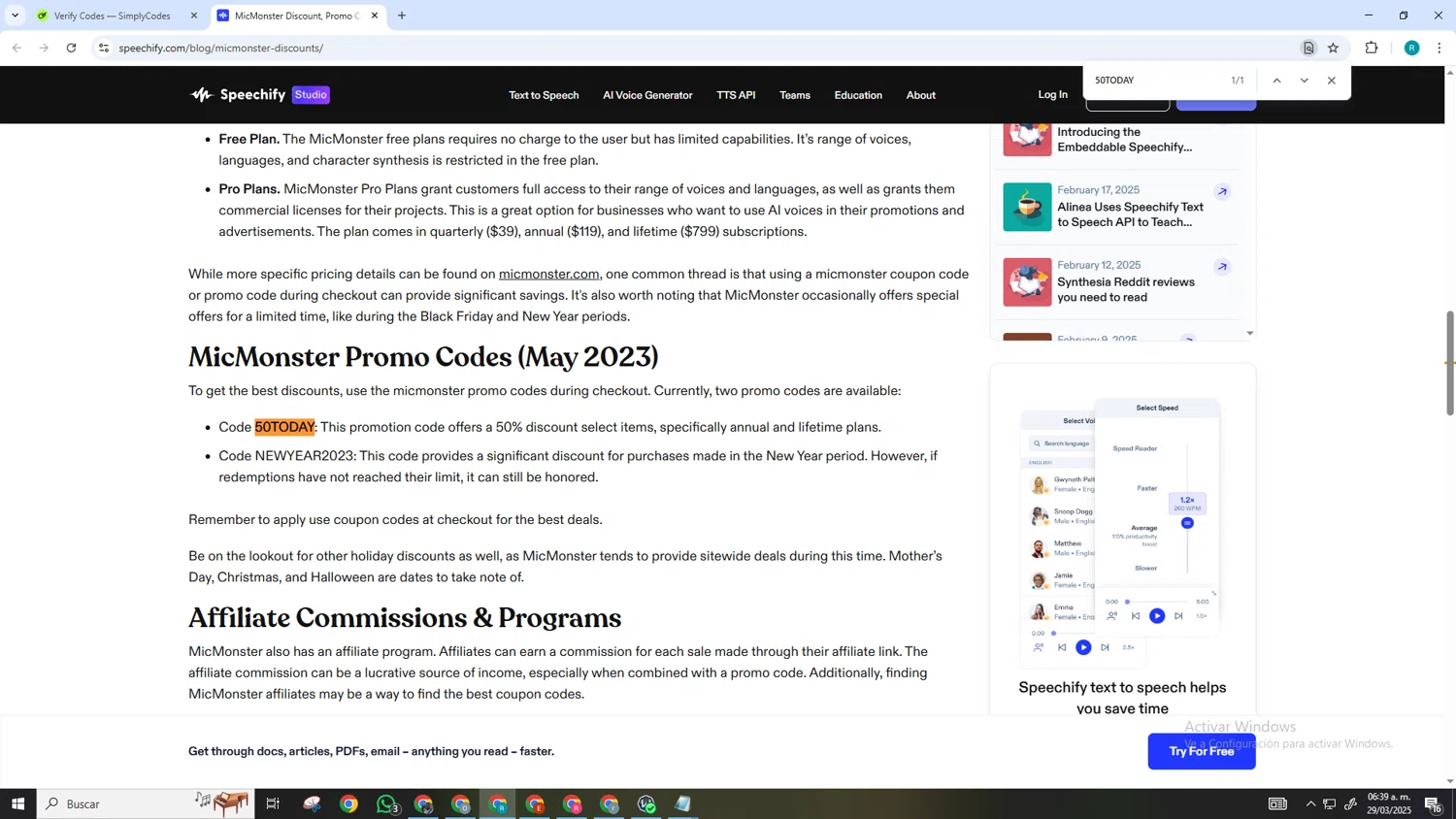Click the Buscar taskbar search box

pyautogui.click(x=146, y=803)
